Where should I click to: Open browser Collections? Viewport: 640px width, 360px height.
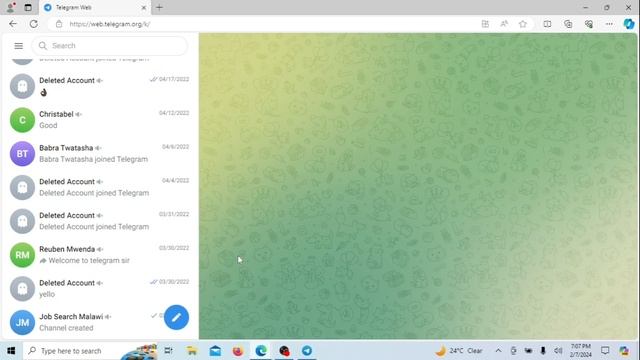point(568,24)
